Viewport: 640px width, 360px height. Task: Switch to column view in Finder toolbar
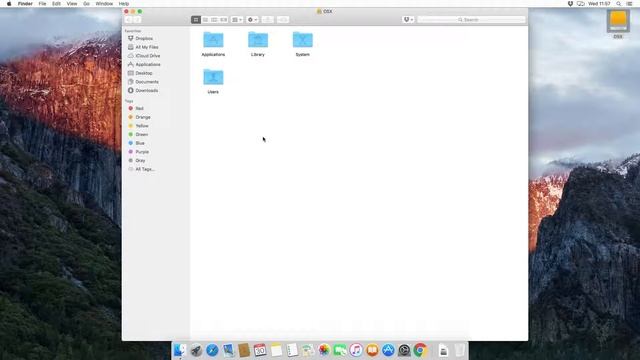(x=214, y=20)
